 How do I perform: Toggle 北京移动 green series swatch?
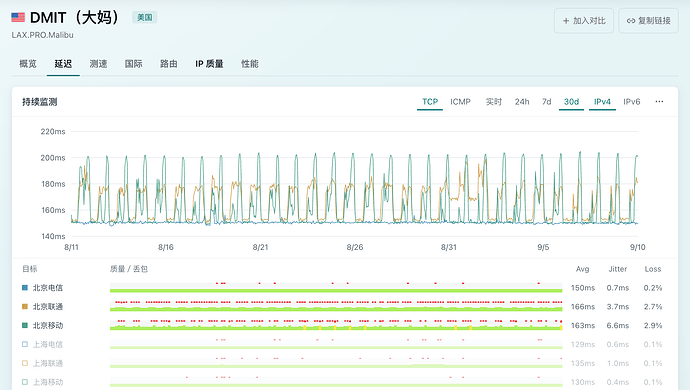click(x=25, y=325)
